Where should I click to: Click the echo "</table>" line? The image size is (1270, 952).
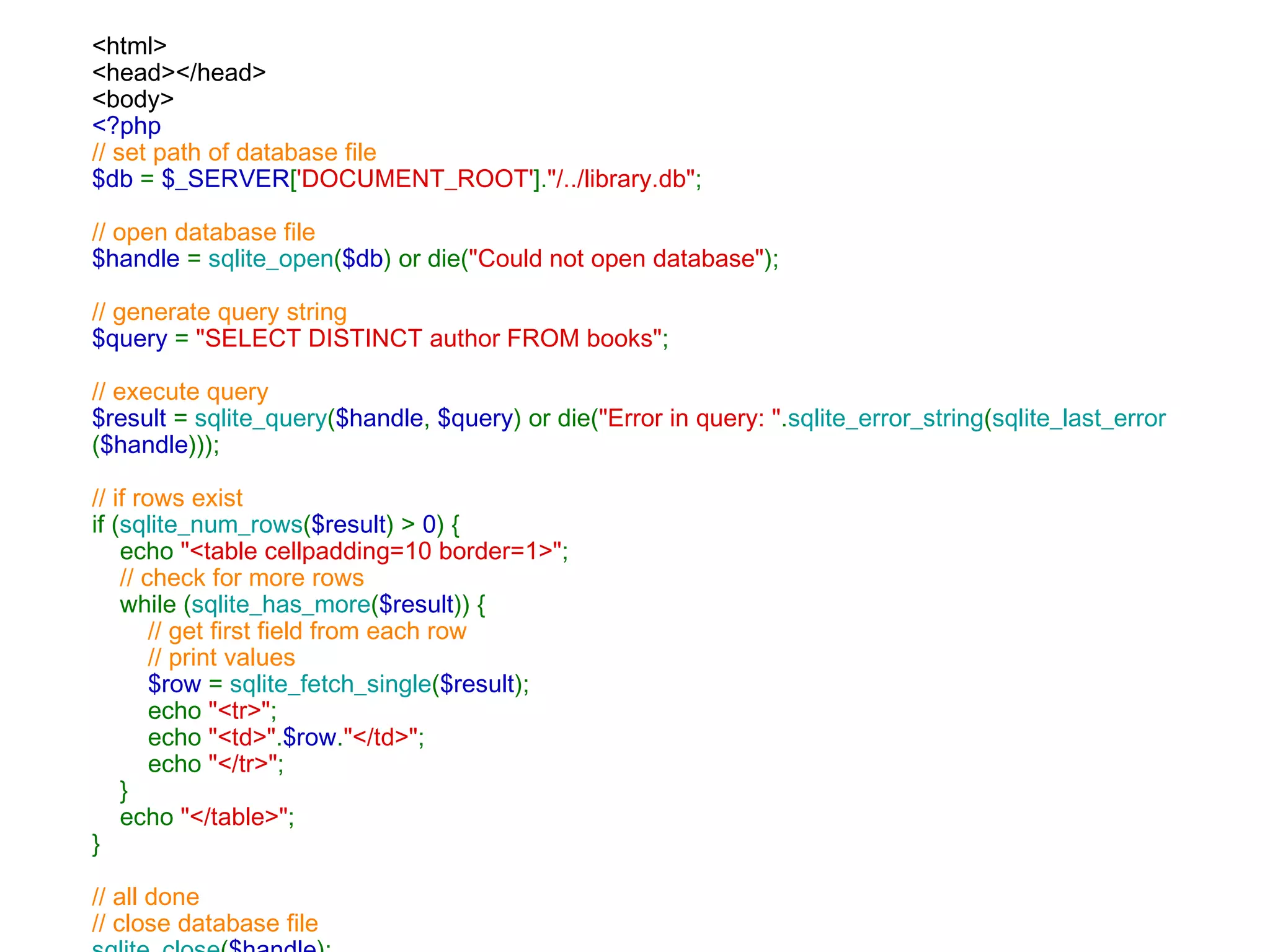207,818
